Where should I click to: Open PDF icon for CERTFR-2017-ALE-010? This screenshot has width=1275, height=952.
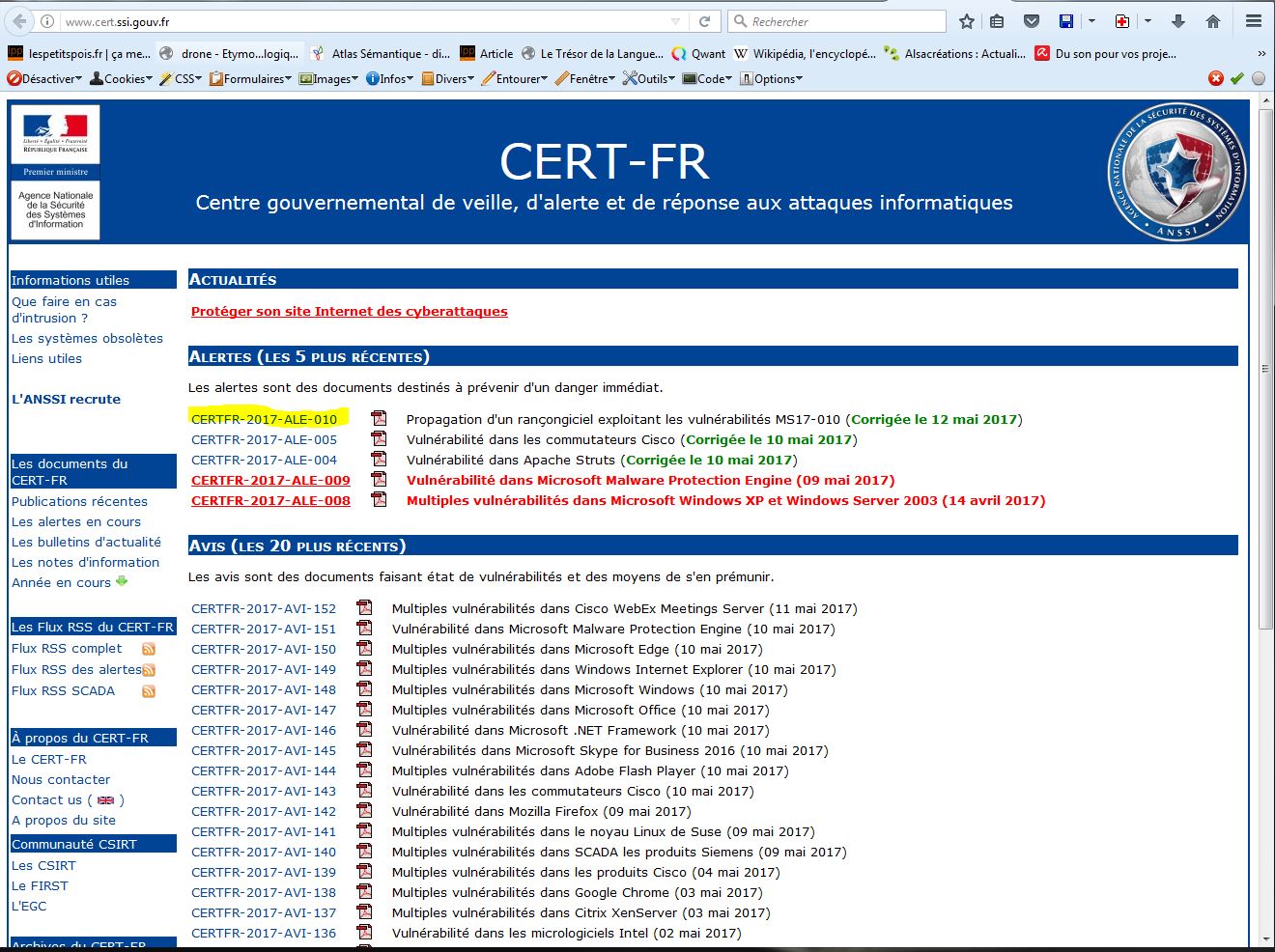click(x=379, y=419)
